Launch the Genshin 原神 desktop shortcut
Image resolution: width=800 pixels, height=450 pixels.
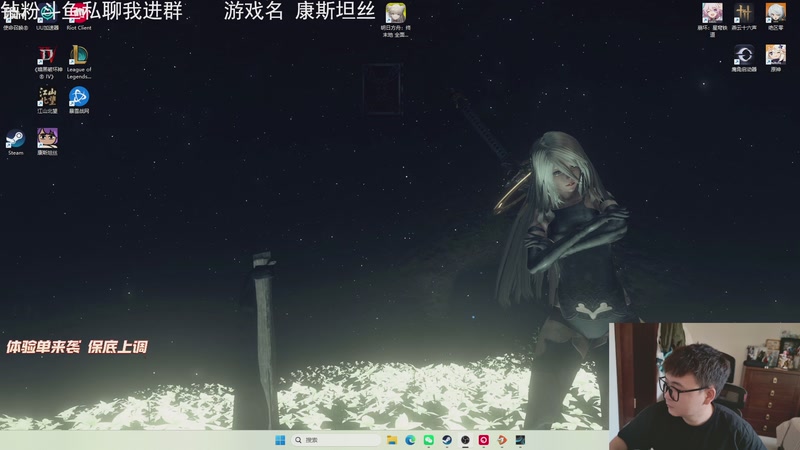(x=776, y=59)
